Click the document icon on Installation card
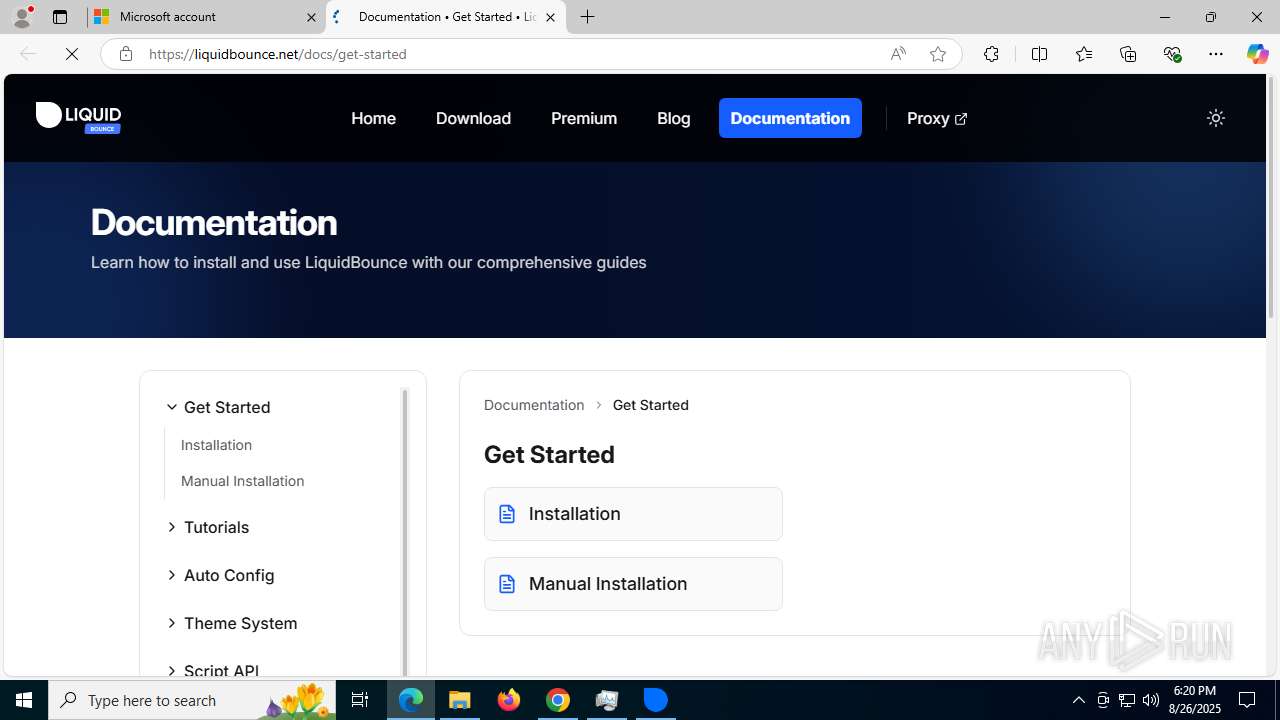The image size is (1280, 720). 507,514
